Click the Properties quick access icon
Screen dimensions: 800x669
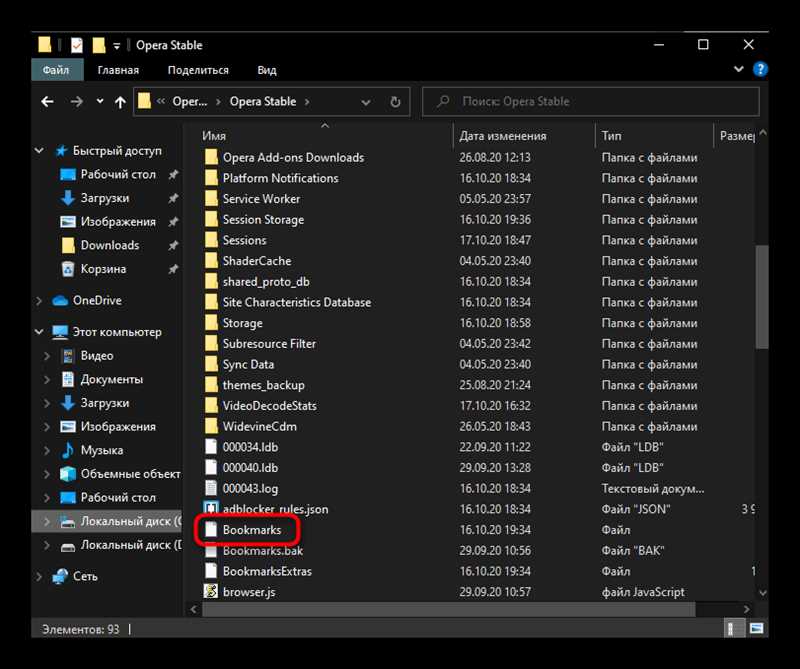[x=77, y=45]
